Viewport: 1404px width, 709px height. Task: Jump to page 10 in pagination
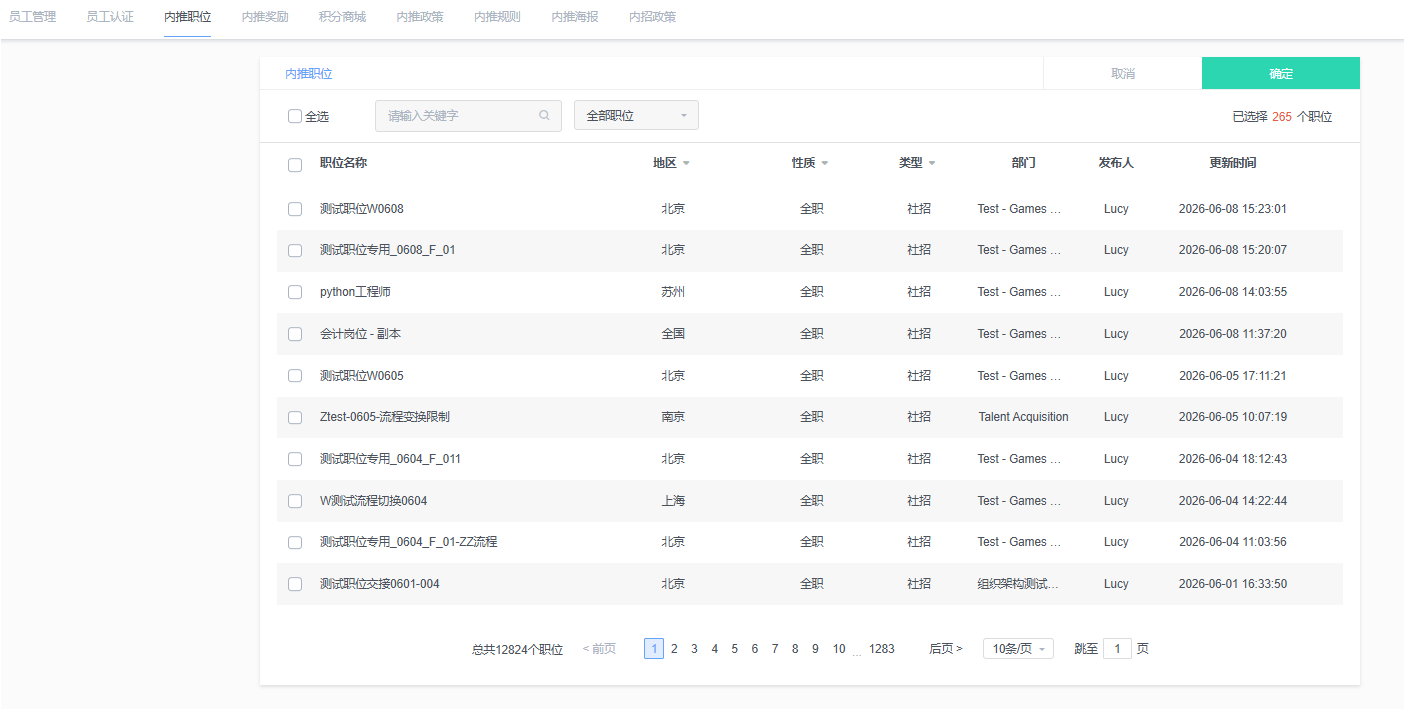click(839, 649)
